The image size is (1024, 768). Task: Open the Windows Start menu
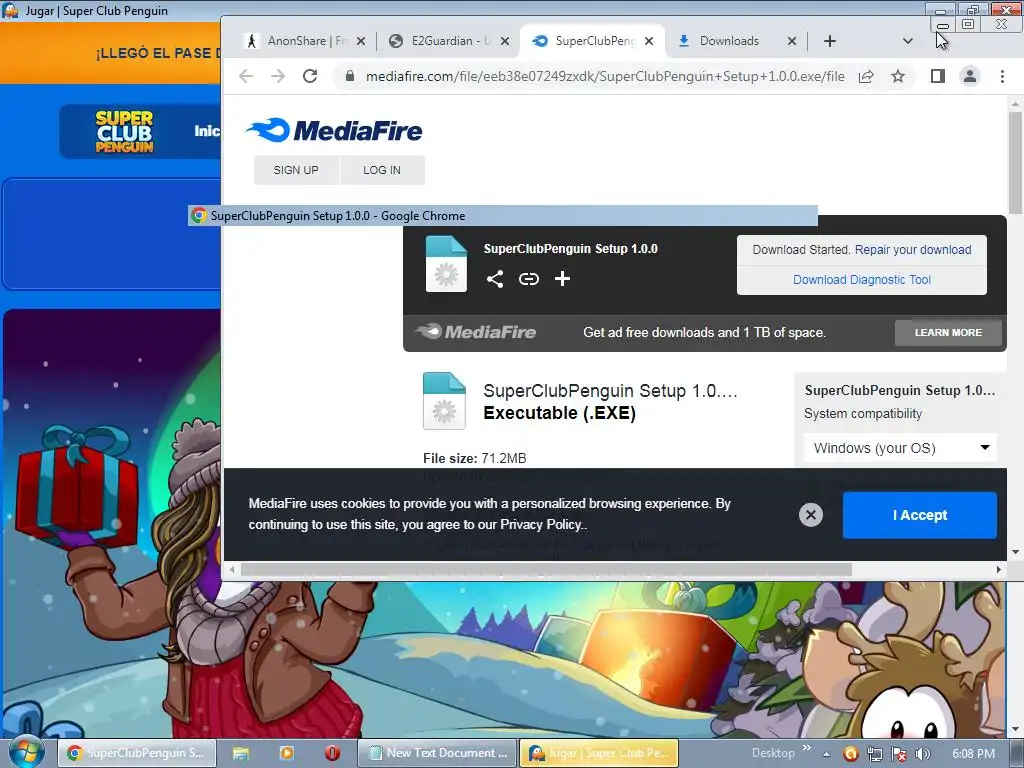coord(26,753)
